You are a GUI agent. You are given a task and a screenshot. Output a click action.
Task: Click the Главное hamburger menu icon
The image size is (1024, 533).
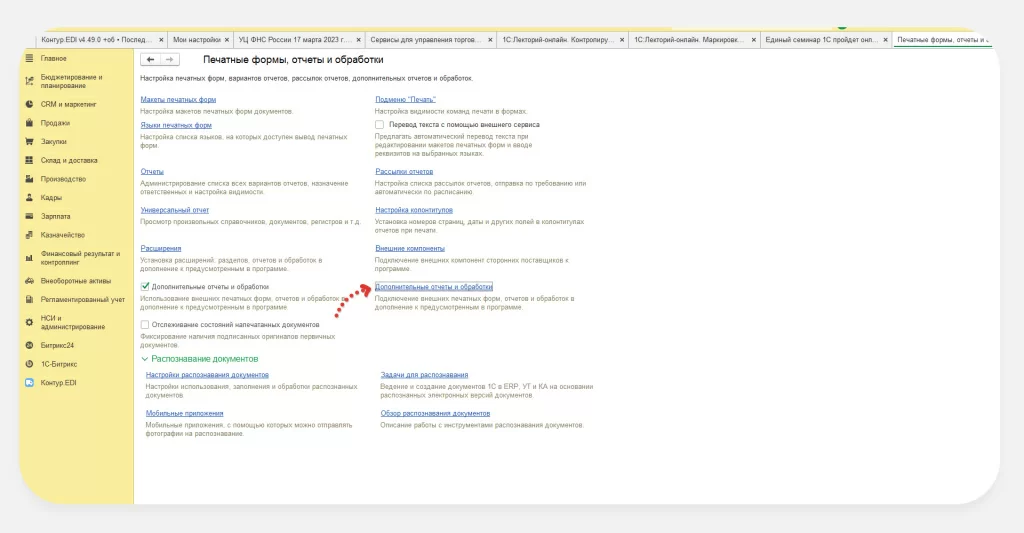[x=30, y=59]
